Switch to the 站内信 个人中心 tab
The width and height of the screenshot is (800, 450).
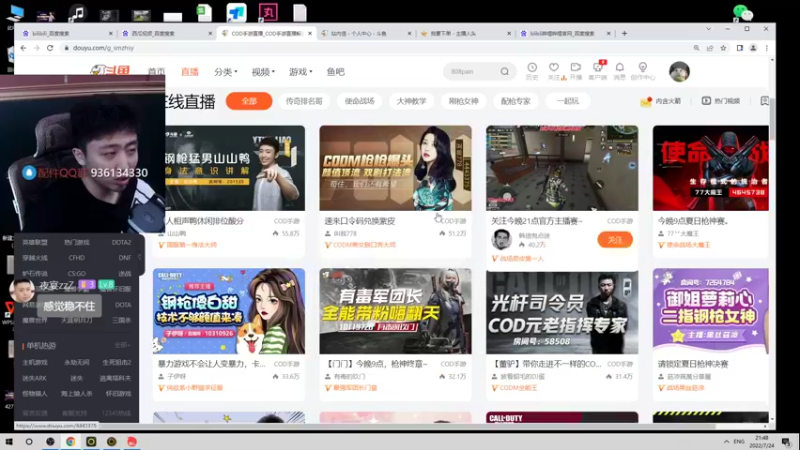[366, 33]
